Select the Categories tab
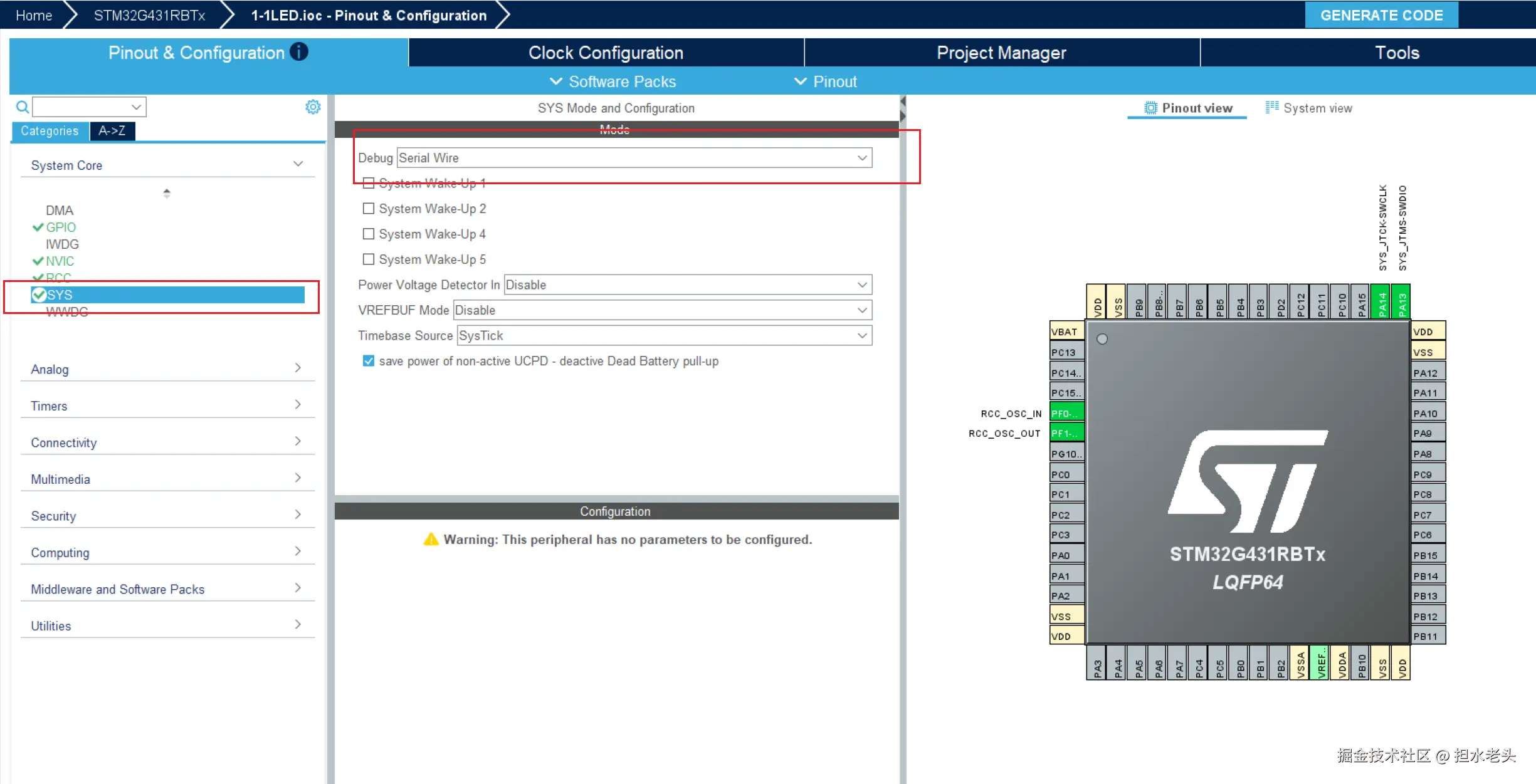The width and height of the screenshot is (1536, 784). 50,130
